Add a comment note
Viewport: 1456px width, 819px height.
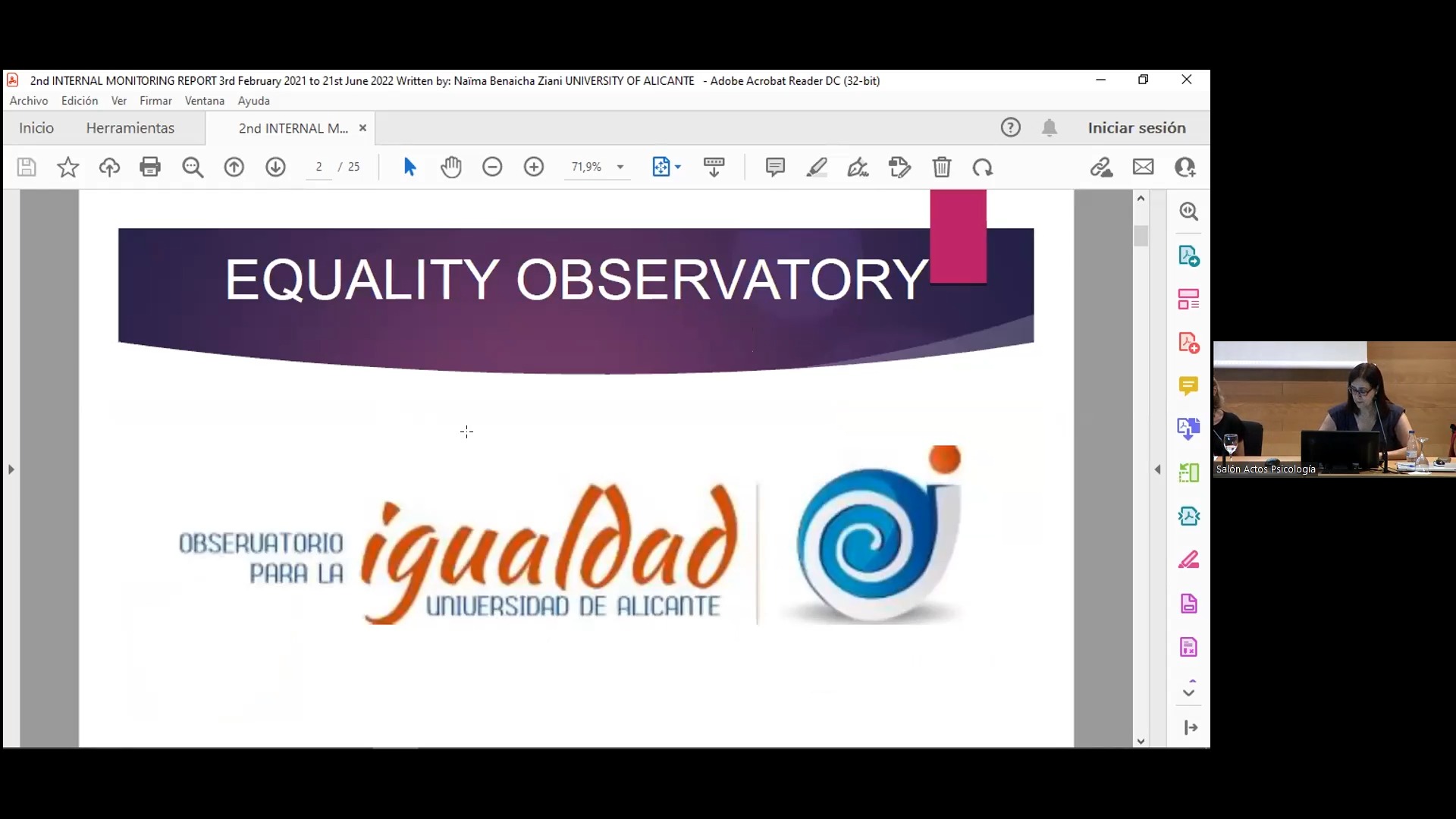(775, 167)
